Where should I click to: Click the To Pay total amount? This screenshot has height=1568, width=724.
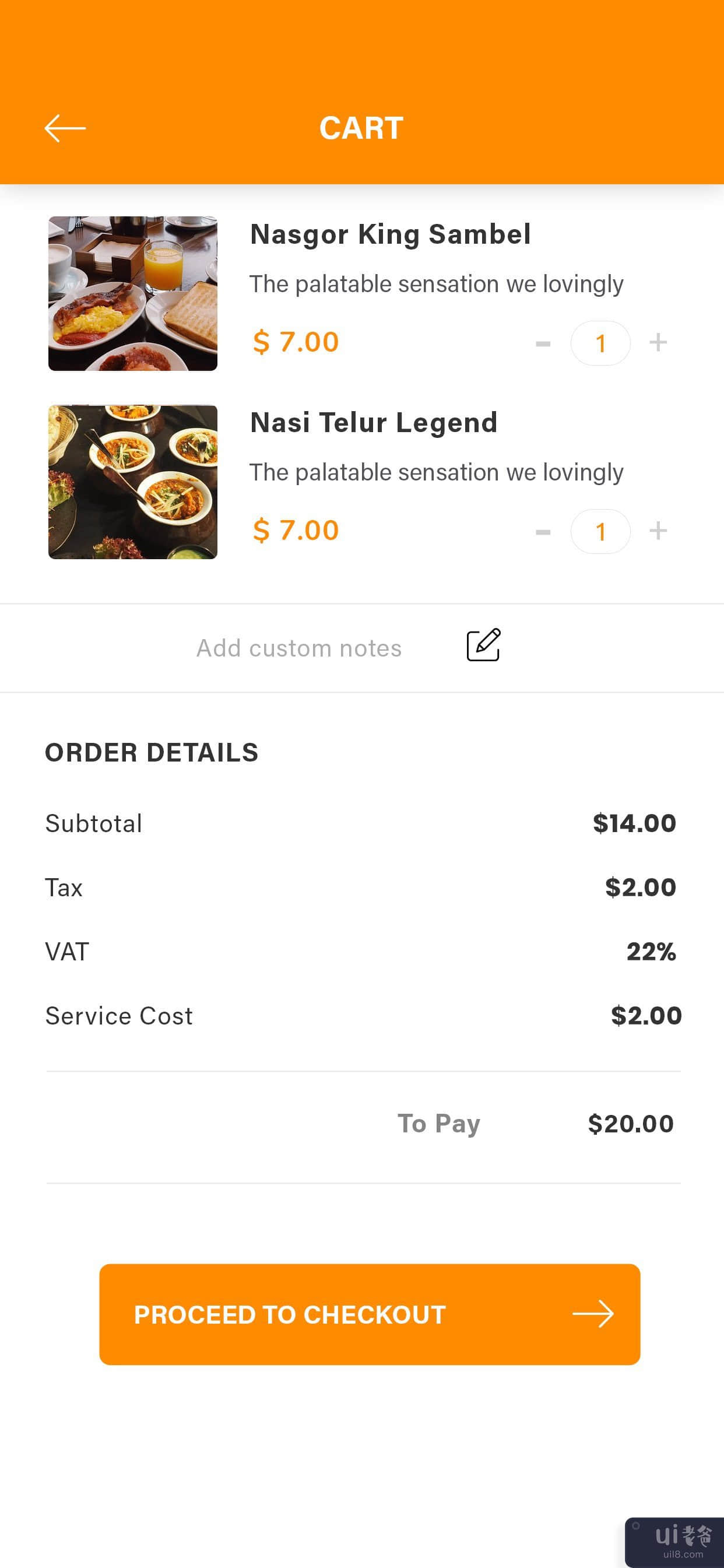click(630, 1124)
